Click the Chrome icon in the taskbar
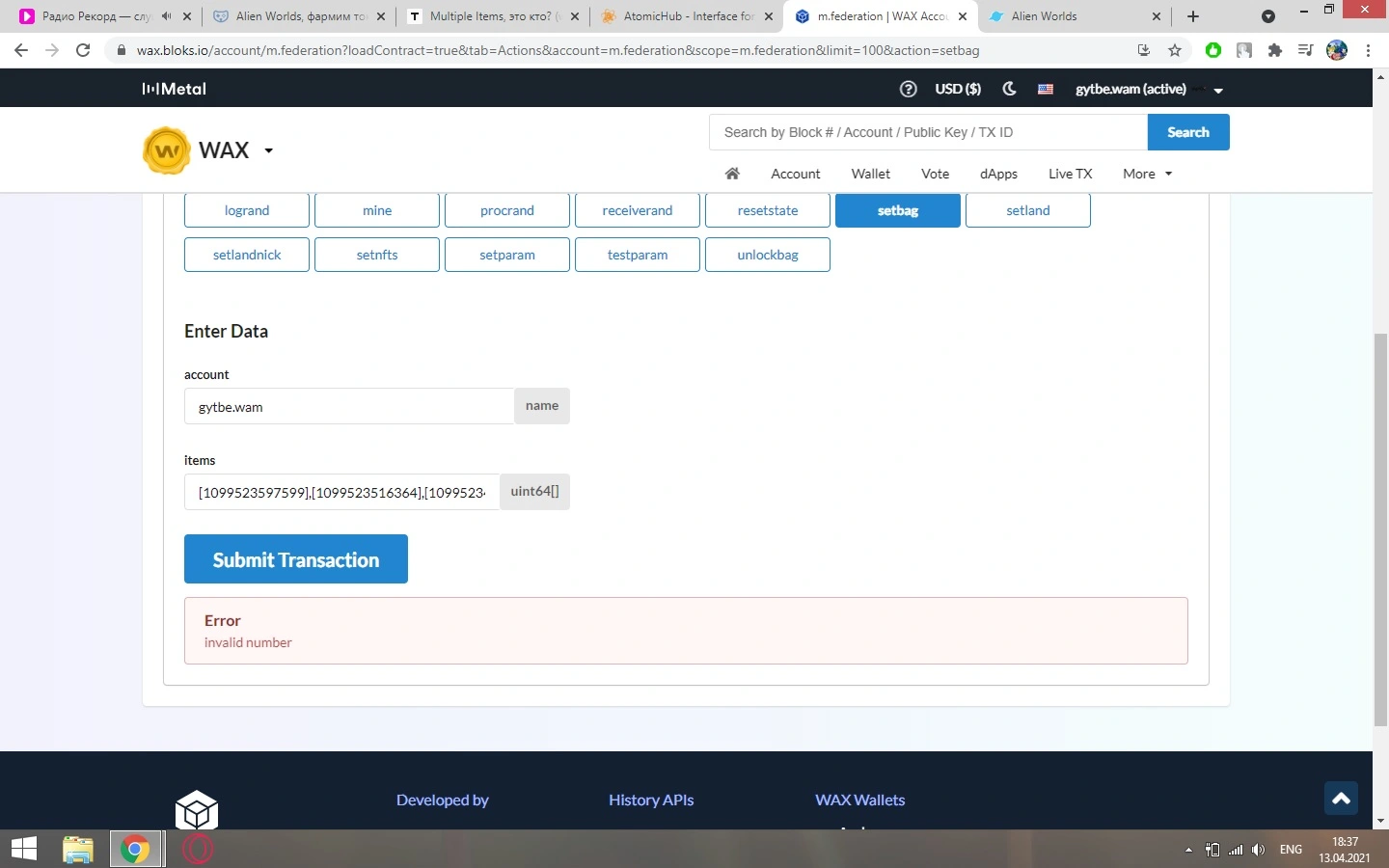This screenshot has width=1389, height=868. [x=135, y=849]
